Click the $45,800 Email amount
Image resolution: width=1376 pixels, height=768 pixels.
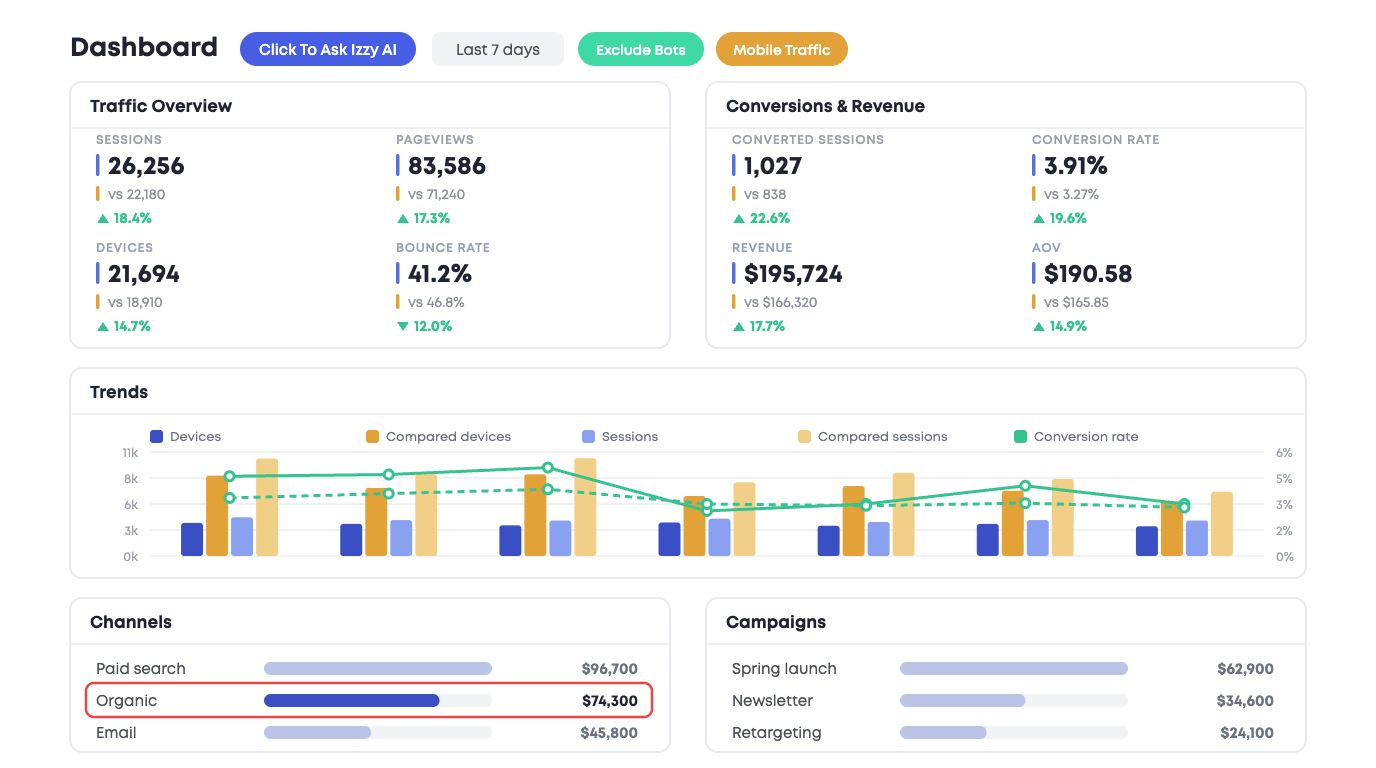tap(609, 732)
